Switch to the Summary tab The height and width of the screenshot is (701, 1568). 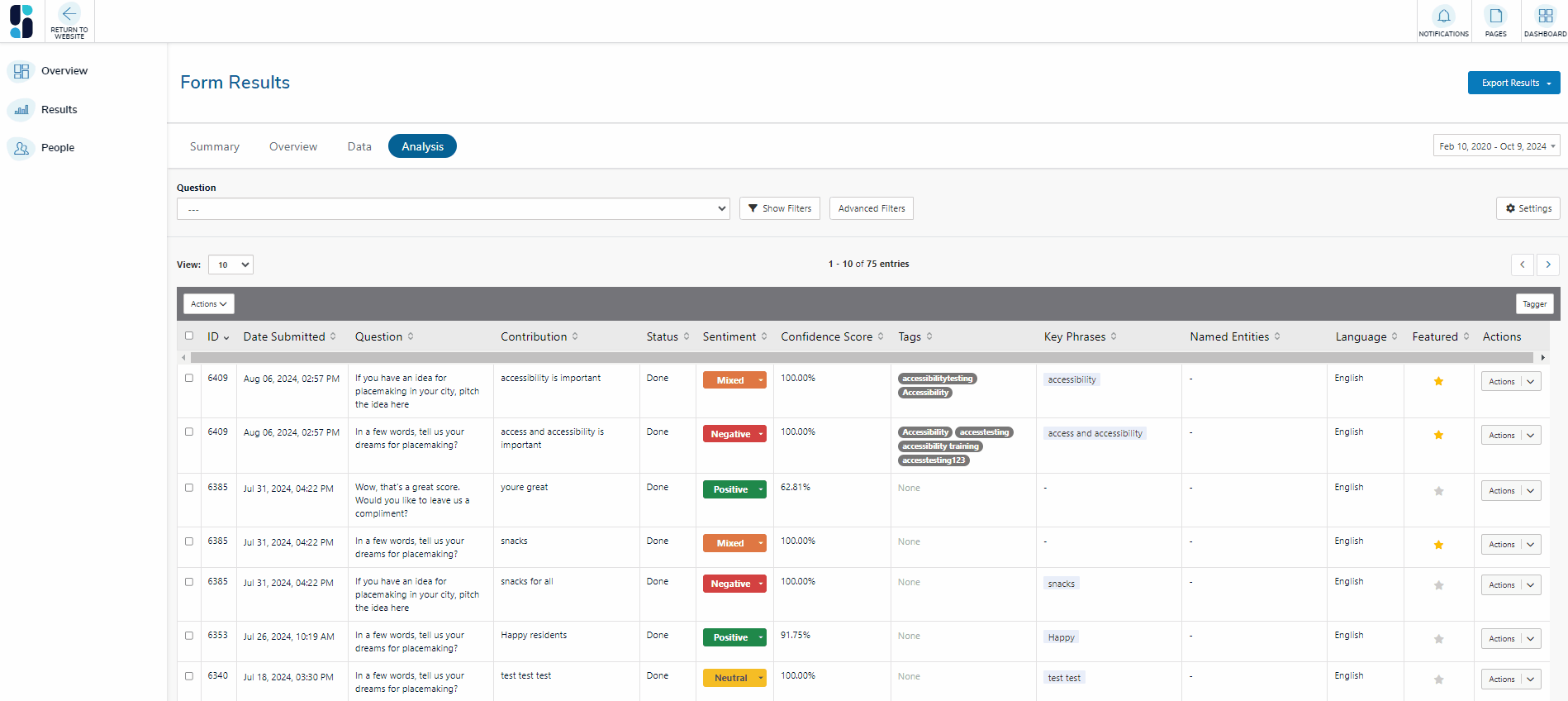coord(214,146)
